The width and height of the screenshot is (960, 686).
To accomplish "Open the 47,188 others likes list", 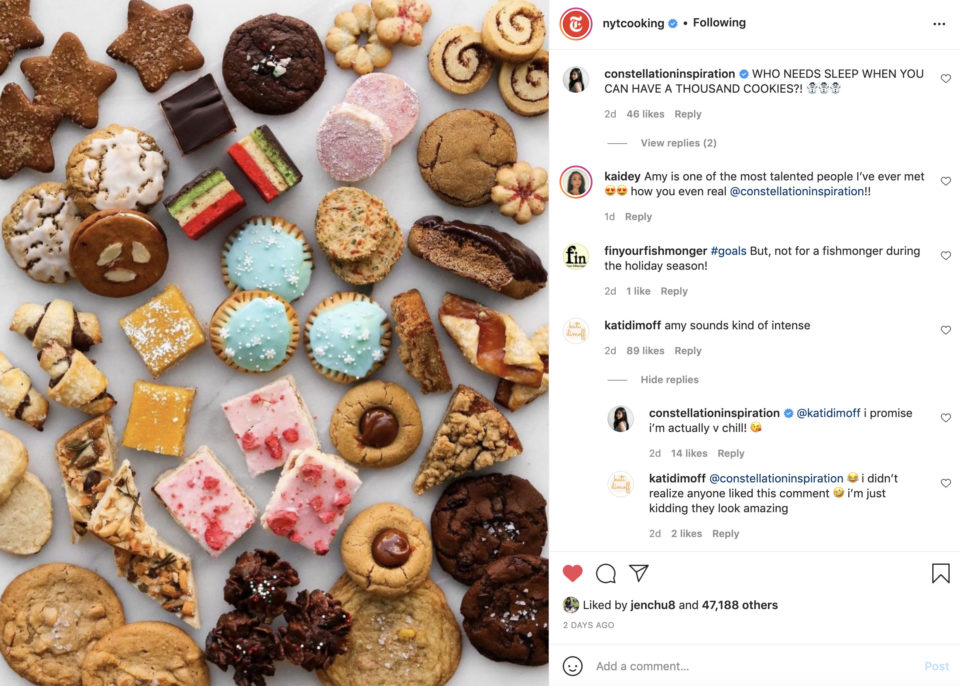I will click(740, 605).
